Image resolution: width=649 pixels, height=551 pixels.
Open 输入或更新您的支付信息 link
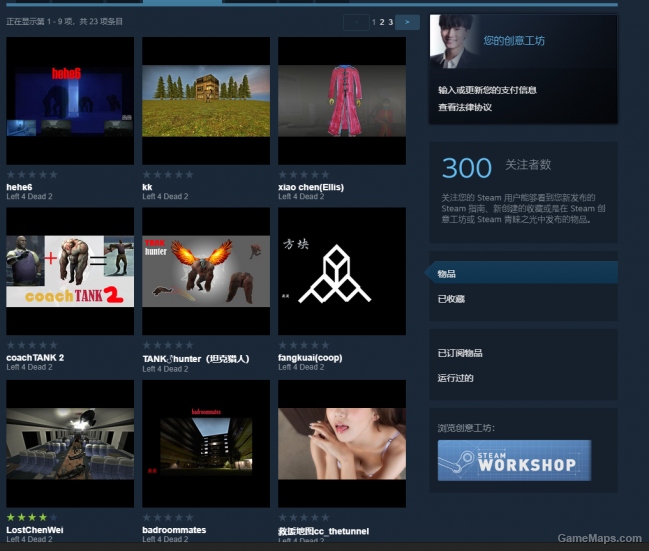[x=487, y=90]
